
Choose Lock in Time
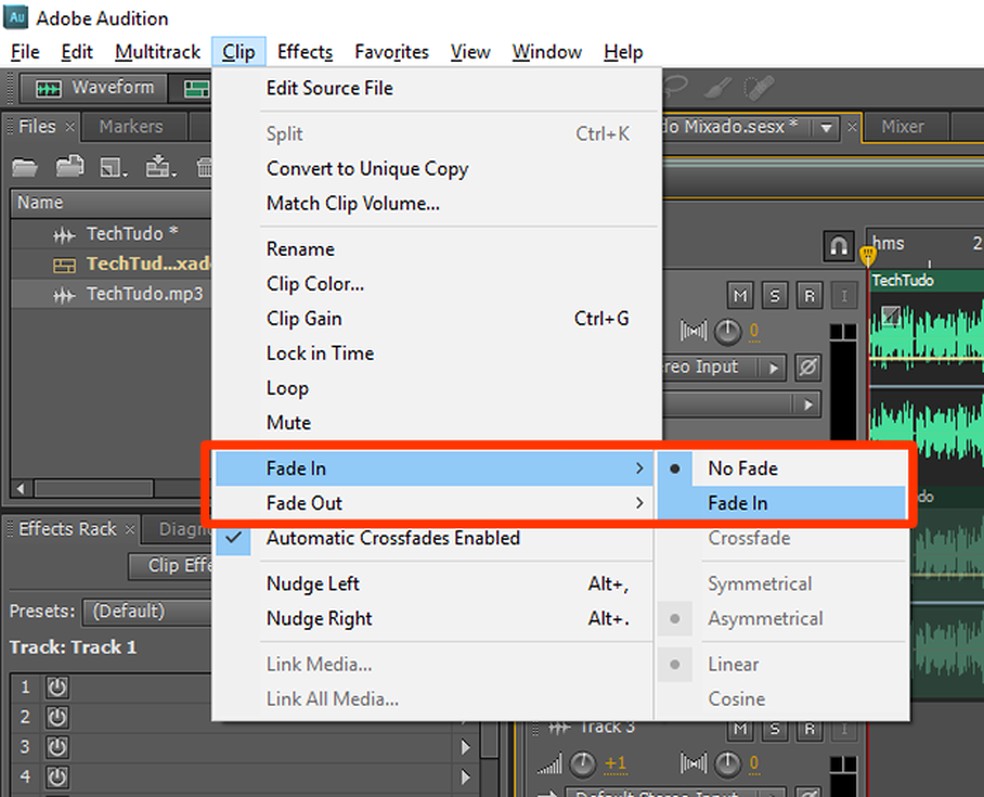point(437,353)
